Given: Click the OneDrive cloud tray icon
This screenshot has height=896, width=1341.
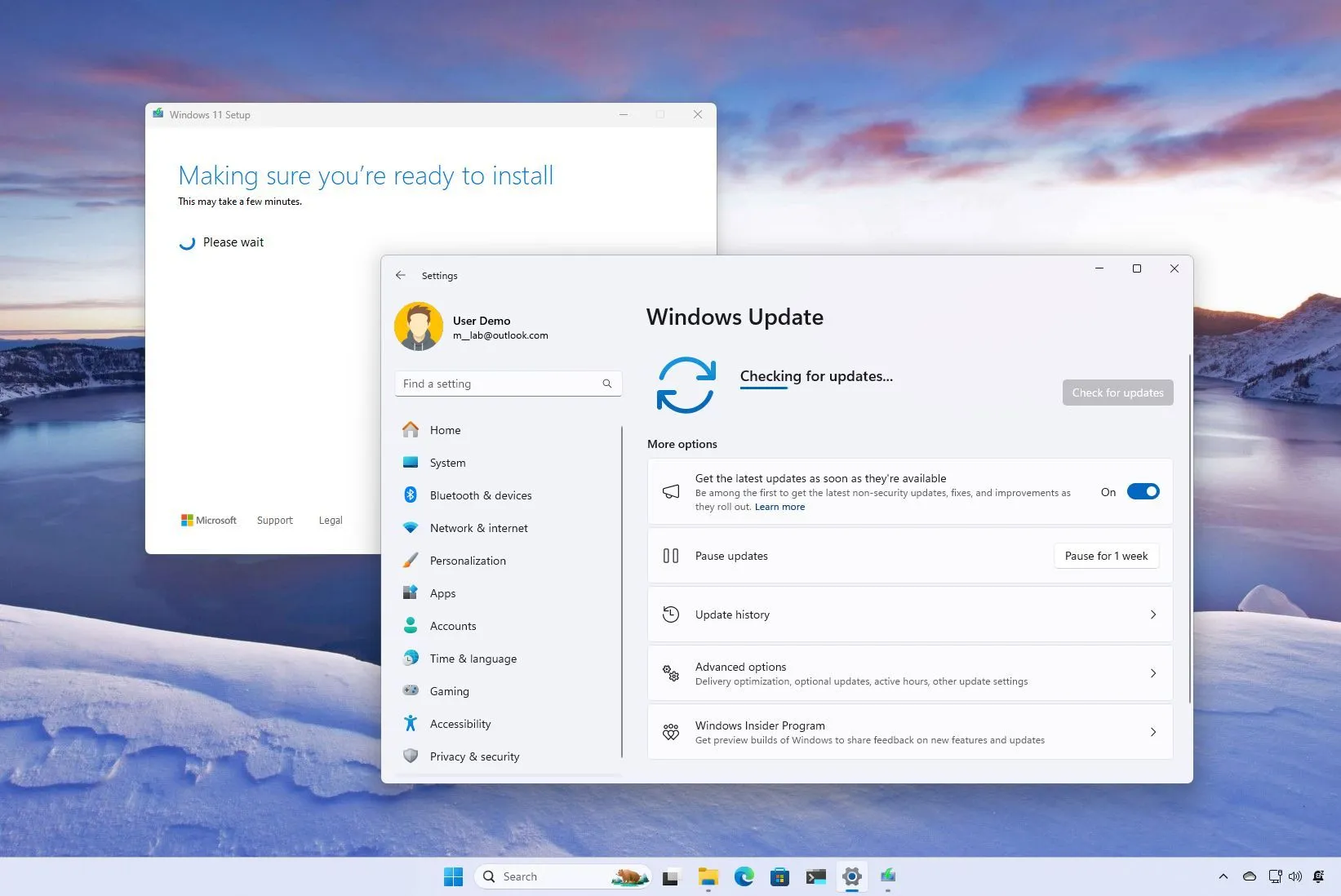Looking at the screenshot, I should pos(1250,876).
